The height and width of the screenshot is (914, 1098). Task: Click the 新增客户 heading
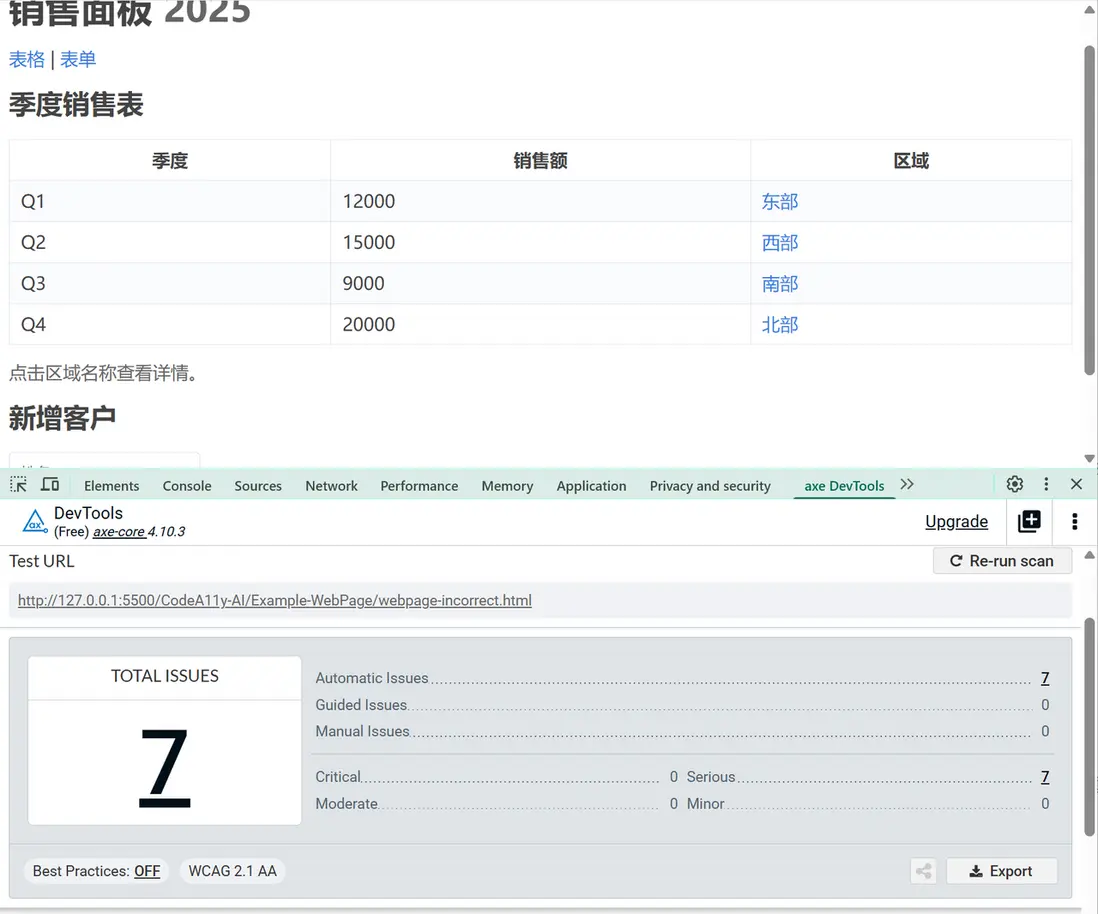tap(62, 418)
